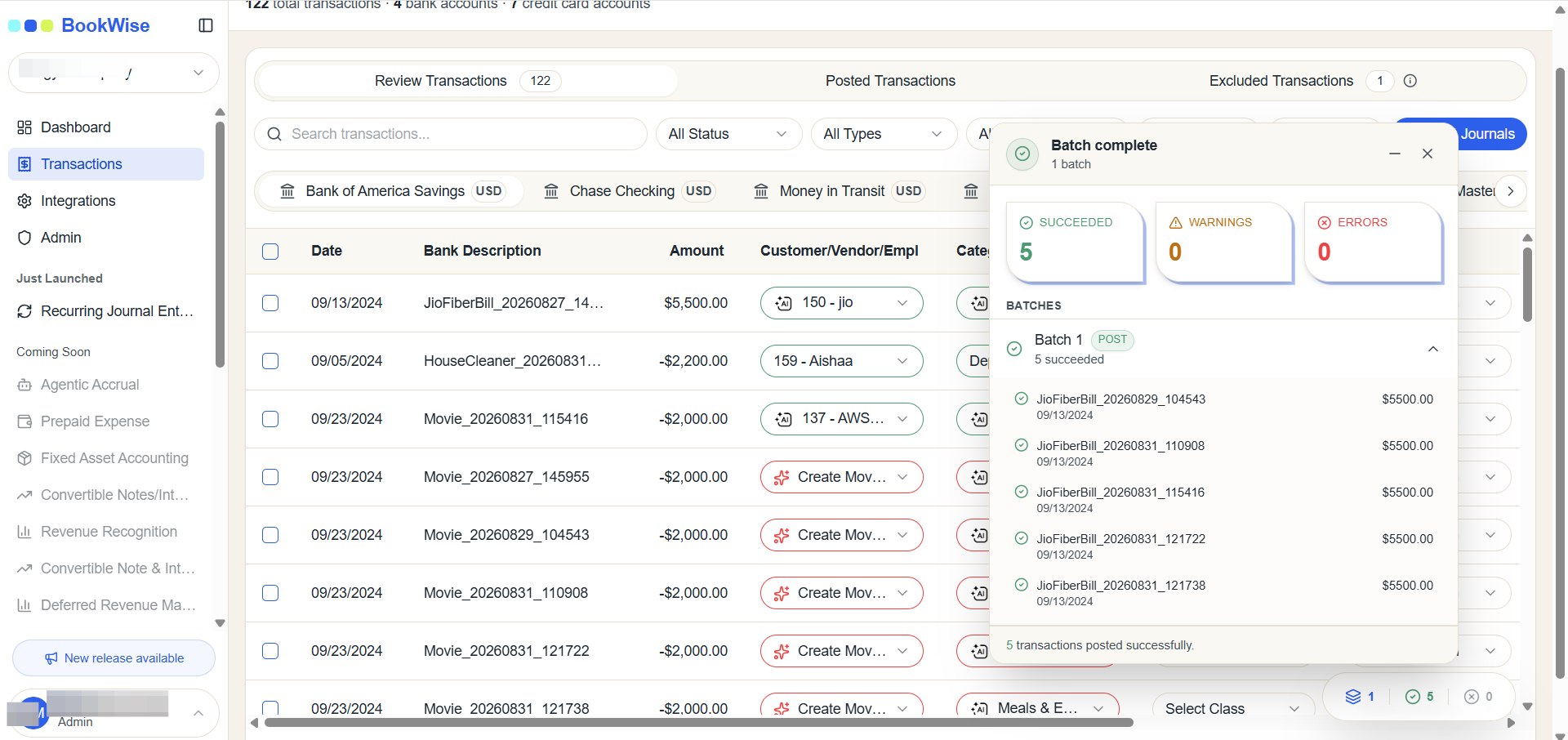Check the HouseCleaner transaction row checkbox
The height and width of the screenshot is (740, 1568).
[270, 361]
